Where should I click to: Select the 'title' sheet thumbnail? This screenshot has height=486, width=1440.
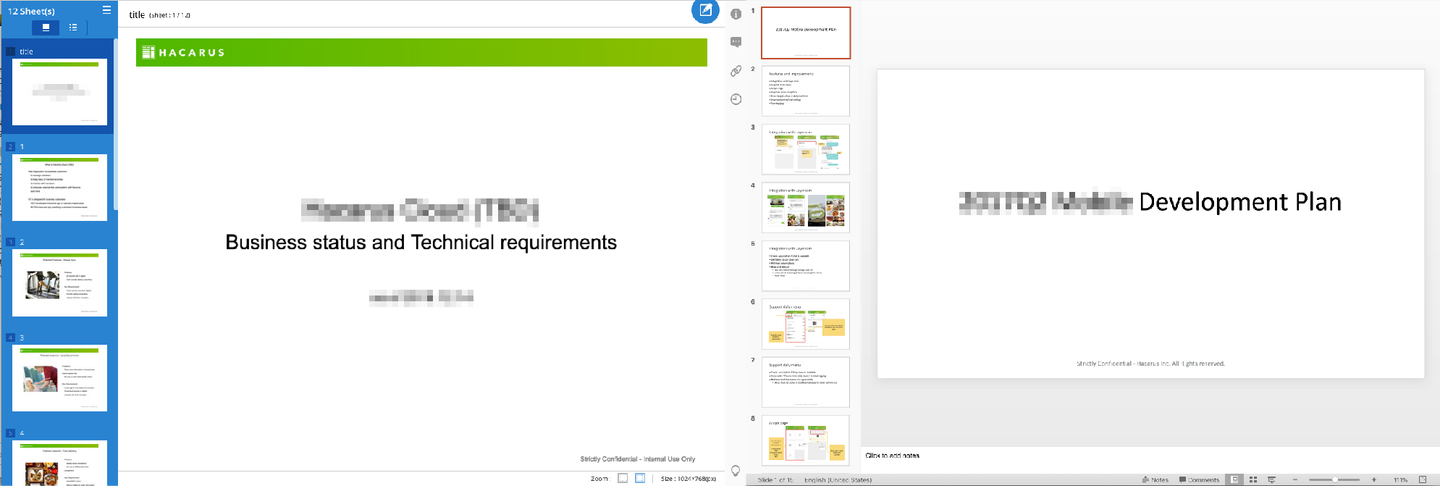point(60,91)
